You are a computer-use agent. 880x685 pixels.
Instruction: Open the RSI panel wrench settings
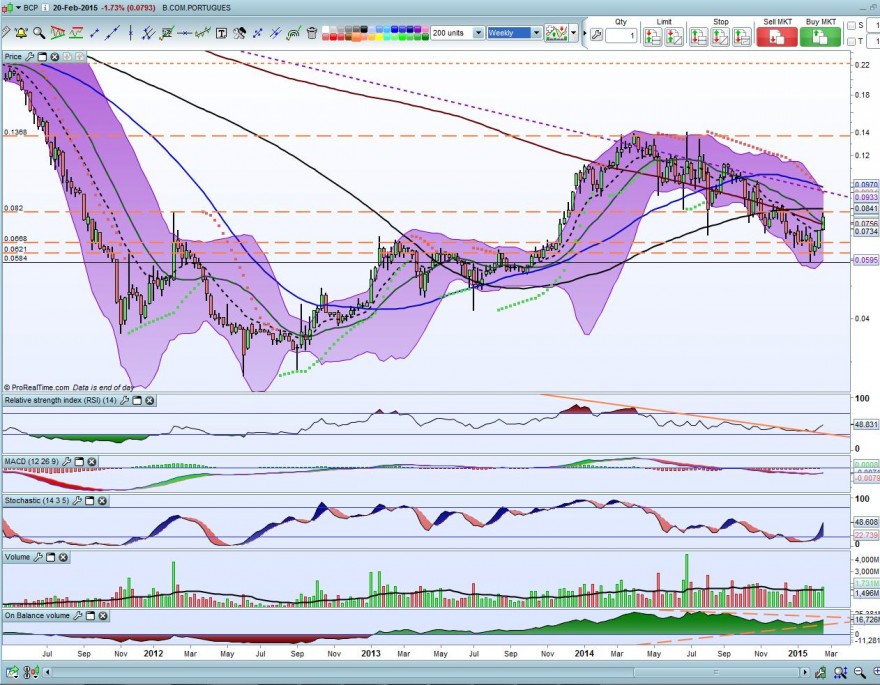[124, 401]
